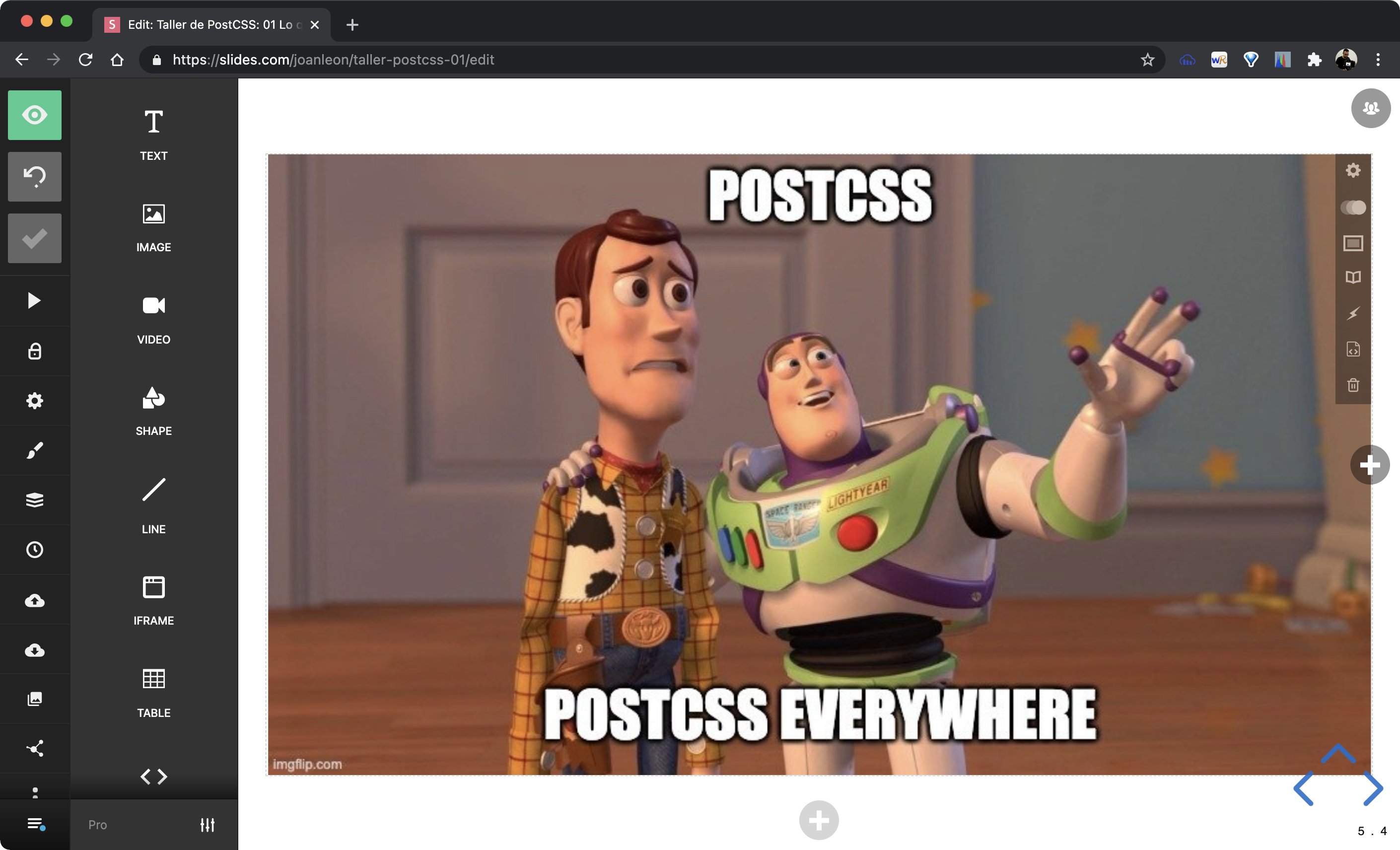Screen dimensions: 1400x850
Task: Close the Taller de PostCSS tab
Action: pos(314,24)
